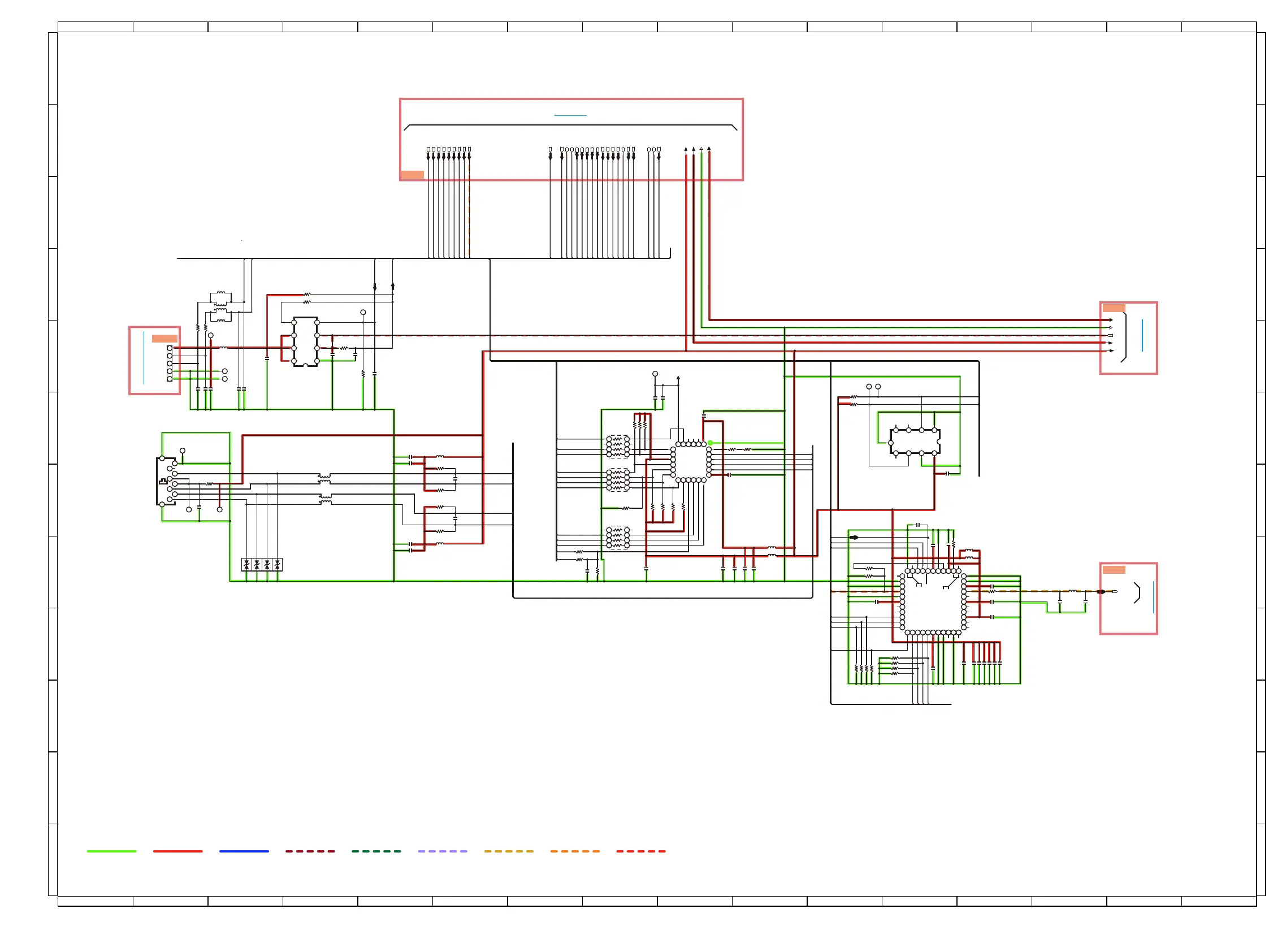Screen dimensions: 1282x952
Task: Open the blue underlined link in the top connector box
Action: coord(570,115)
